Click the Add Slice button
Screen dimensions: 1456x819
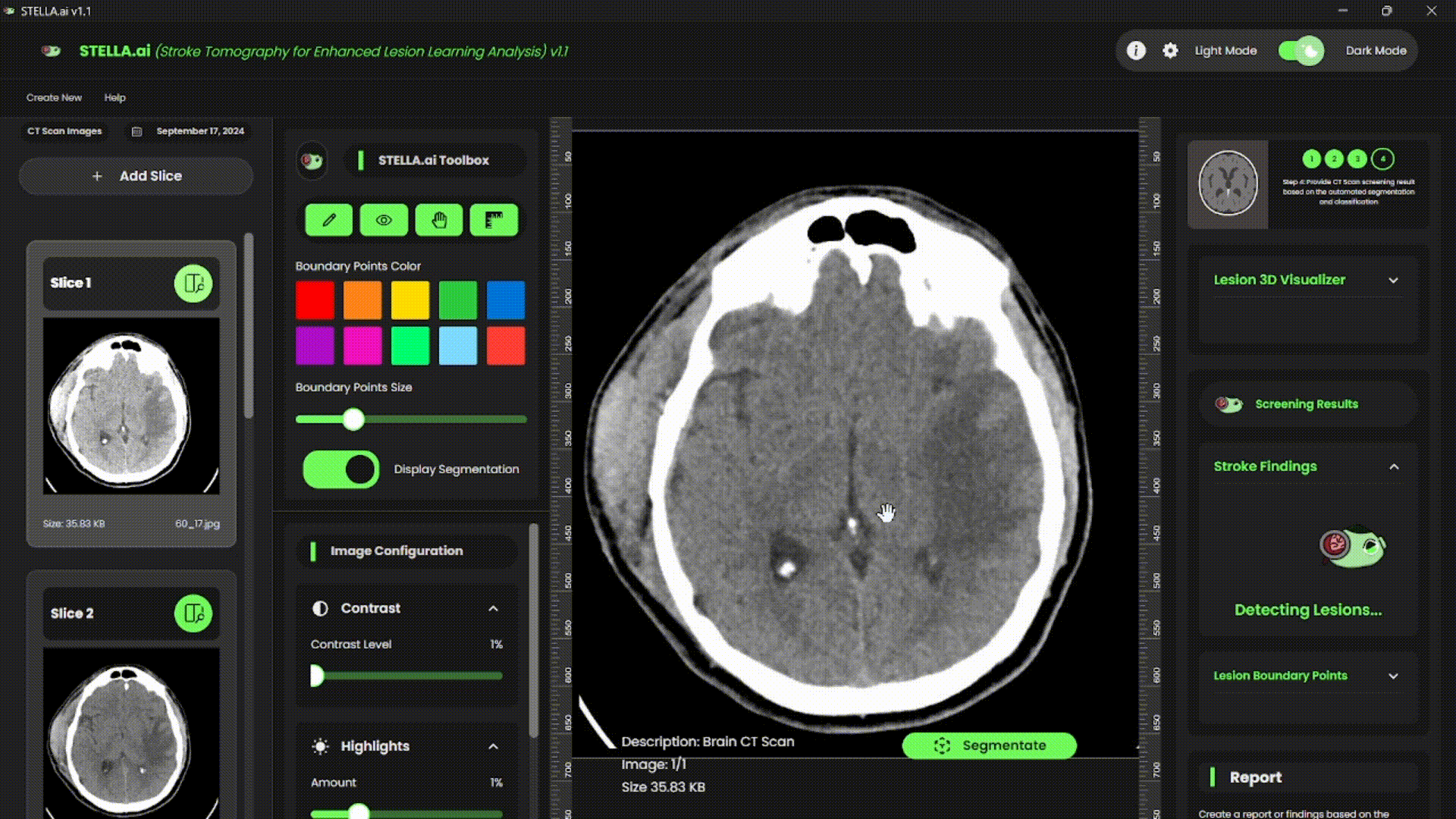pyautogui.click(x=136, y=176)
